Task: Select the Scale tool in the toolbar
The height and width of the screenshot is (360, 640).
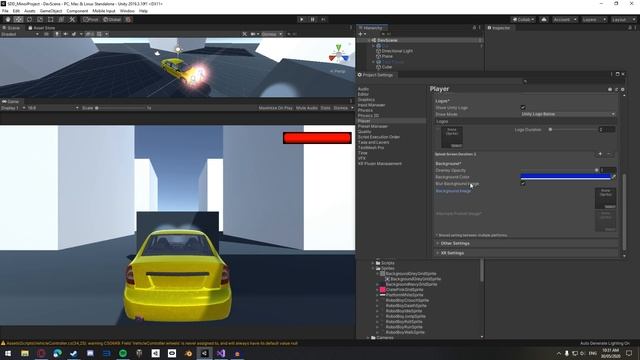Action: coord(40,20)
